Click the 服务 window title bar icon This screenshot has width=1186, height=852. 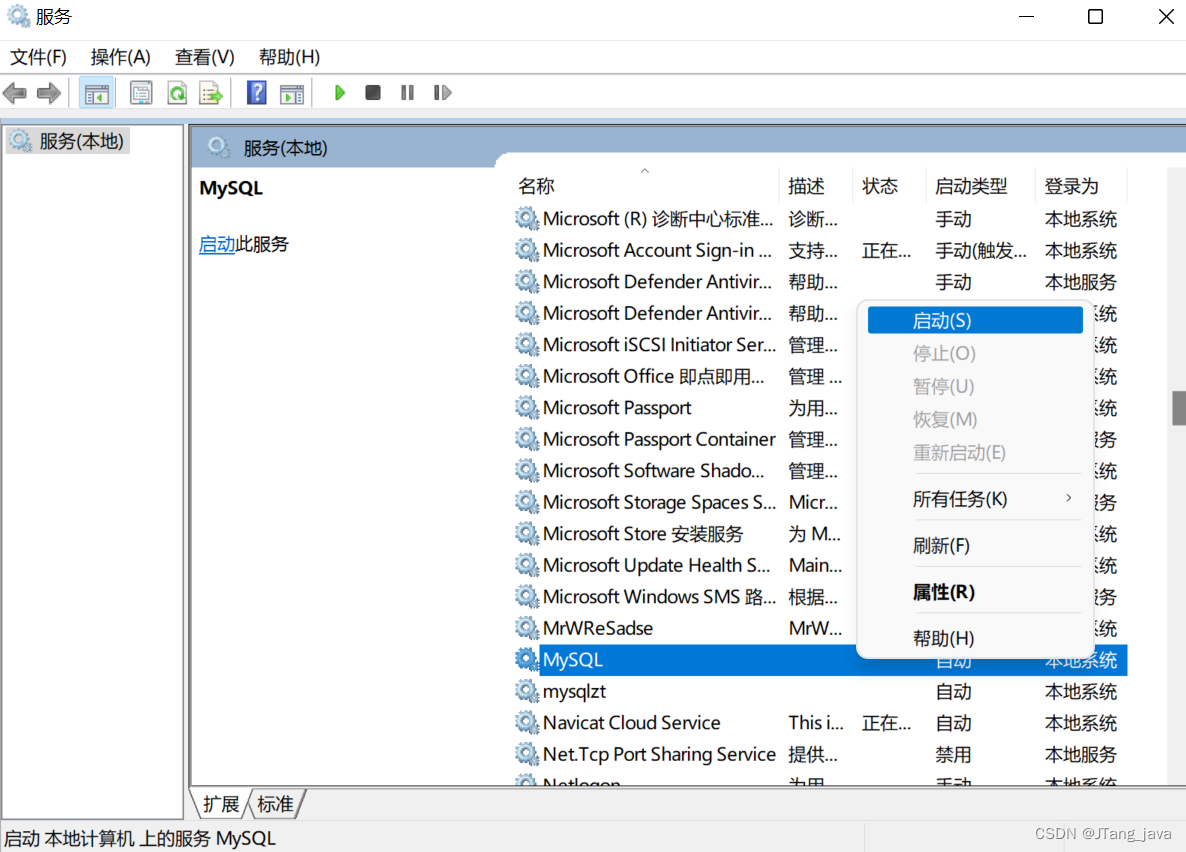[18, 16]
